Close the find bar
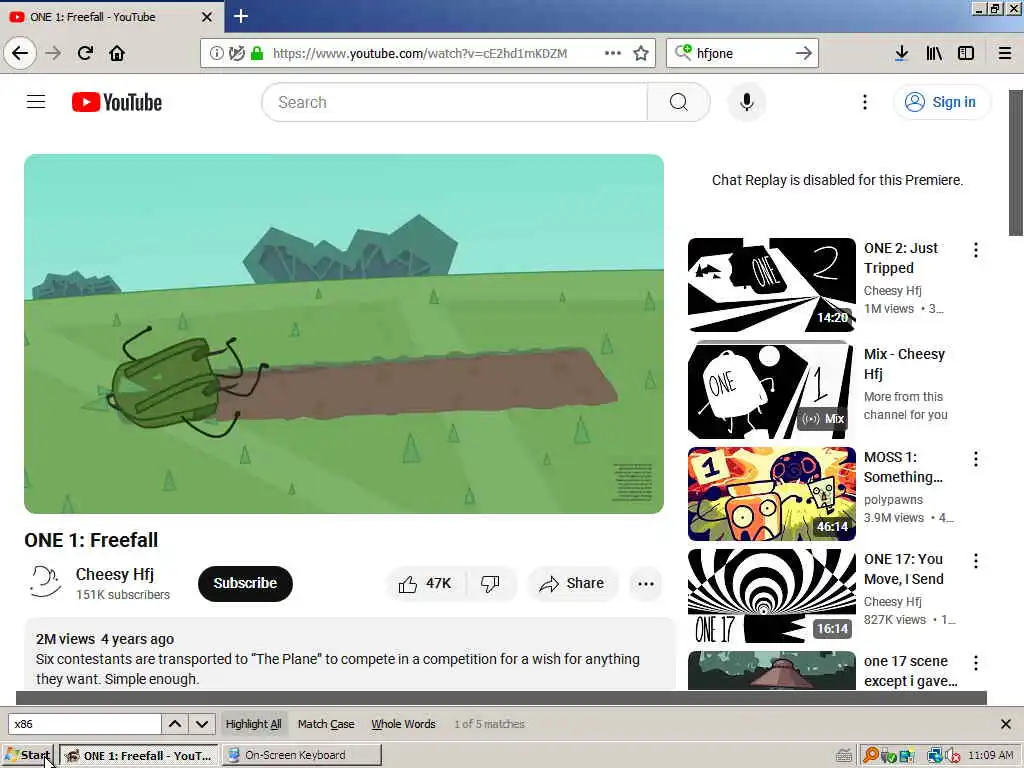This screenshot has height=768, width=1024. click(1006, 724)
